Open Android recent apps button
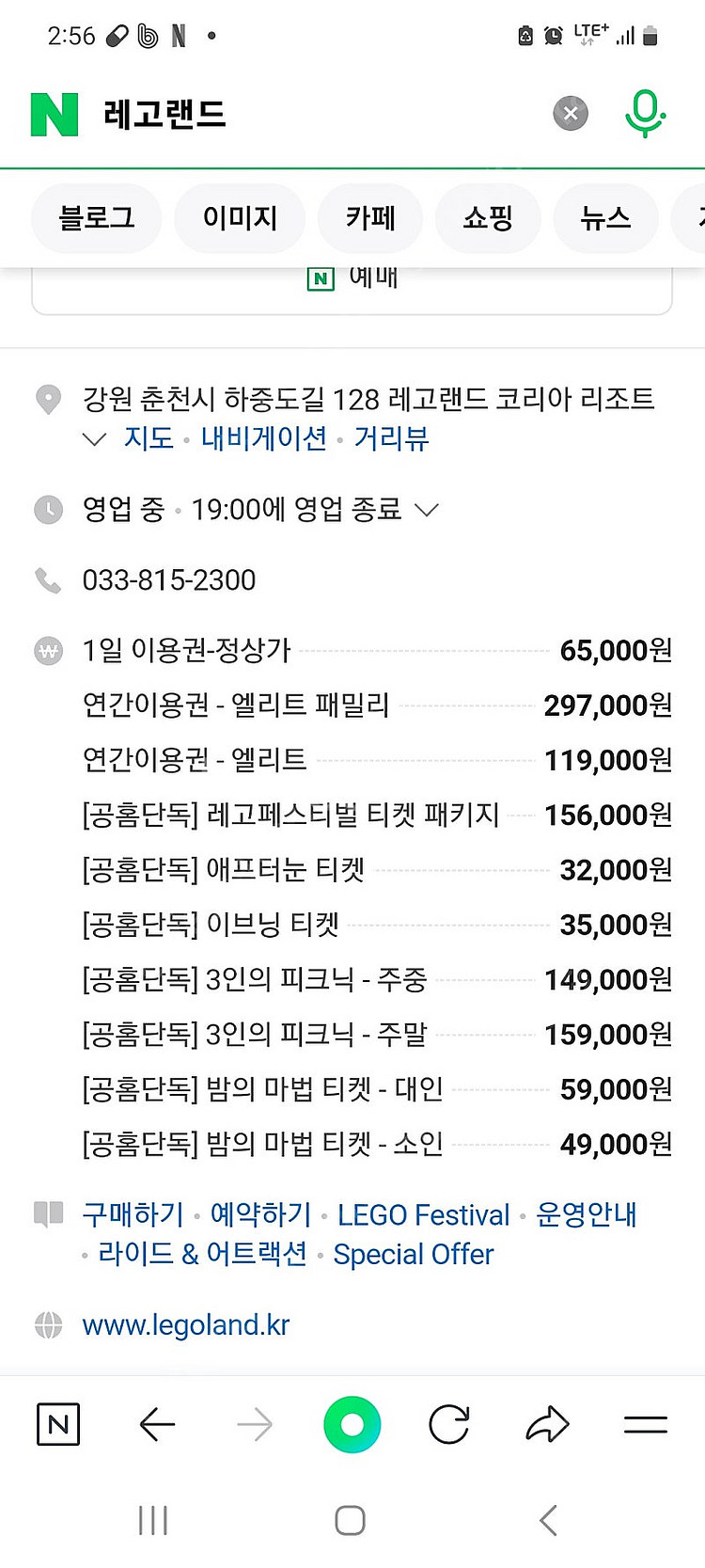The image size is (705, 1568). (153, 1520)
